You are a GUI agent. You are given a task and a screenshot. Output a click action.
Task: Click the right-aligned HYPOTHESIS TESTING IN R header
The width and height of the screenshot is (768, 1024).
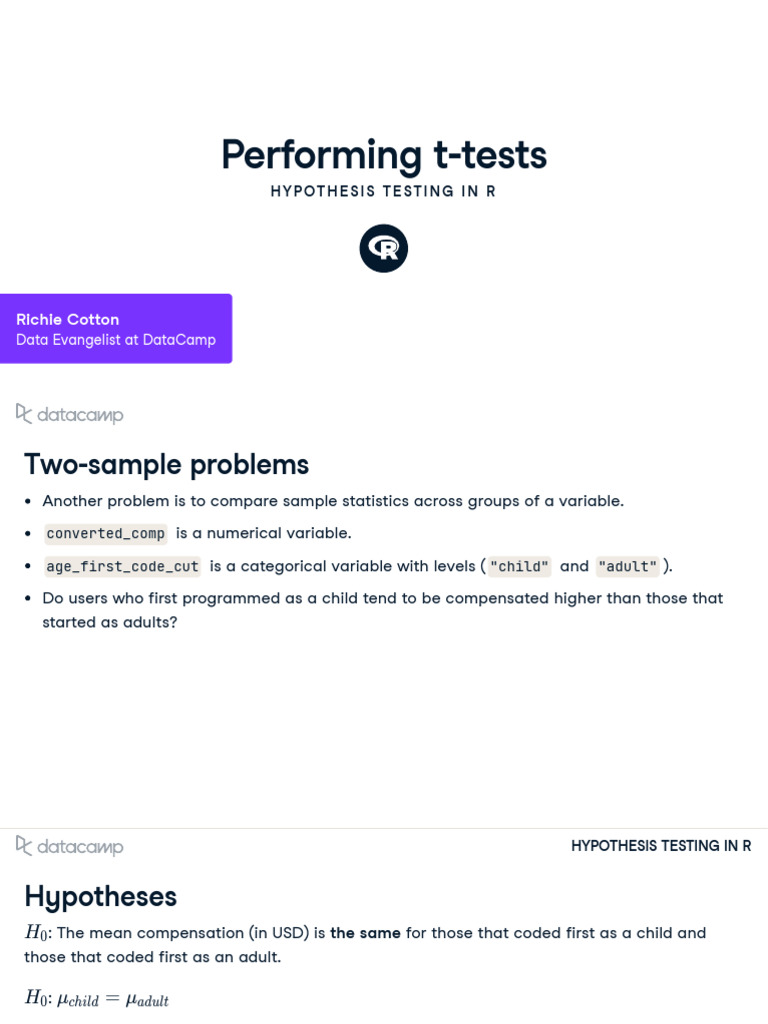click(661, 846)
